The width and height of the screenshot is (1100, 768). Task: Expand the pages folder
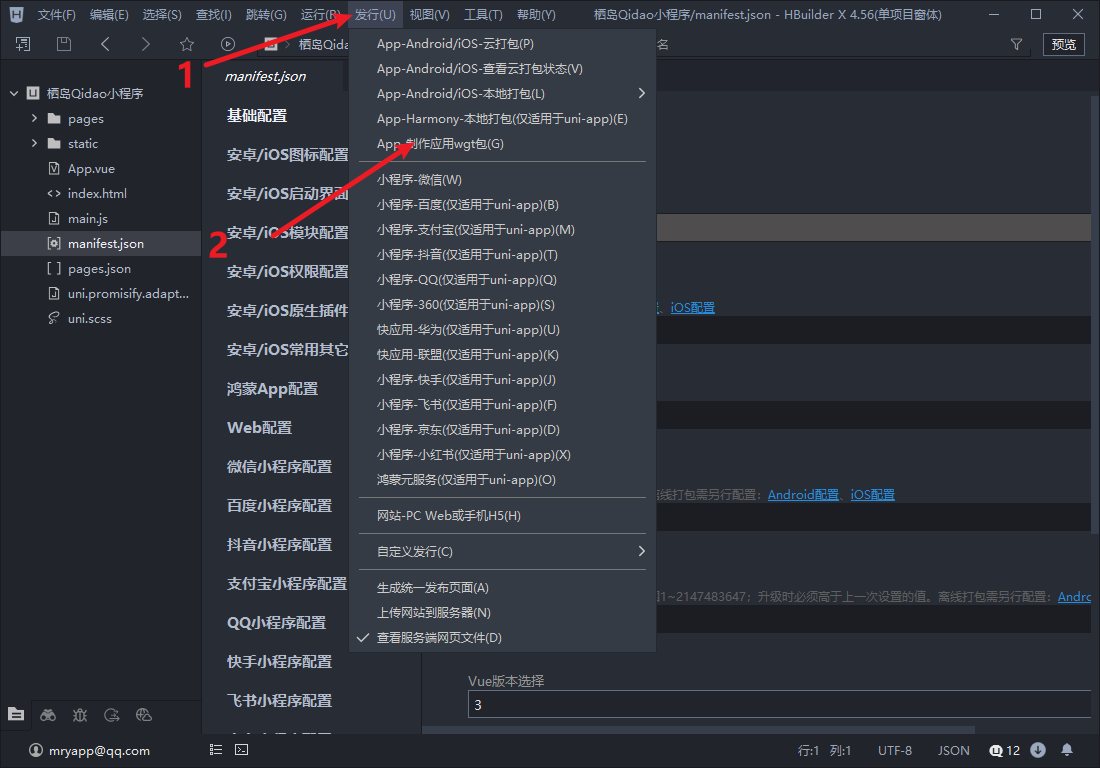tap(34, 119)
